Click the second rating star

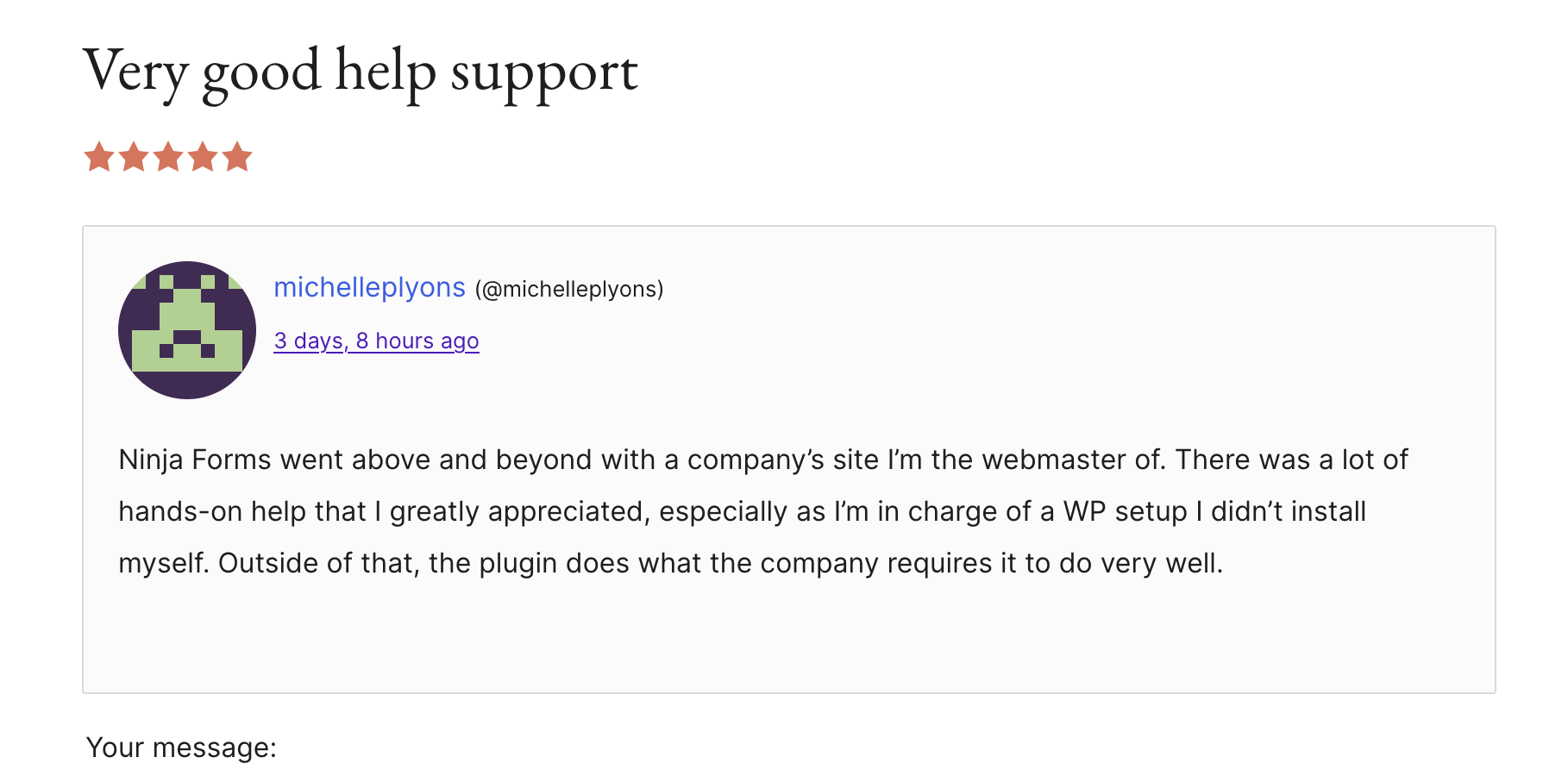point(134,158)
